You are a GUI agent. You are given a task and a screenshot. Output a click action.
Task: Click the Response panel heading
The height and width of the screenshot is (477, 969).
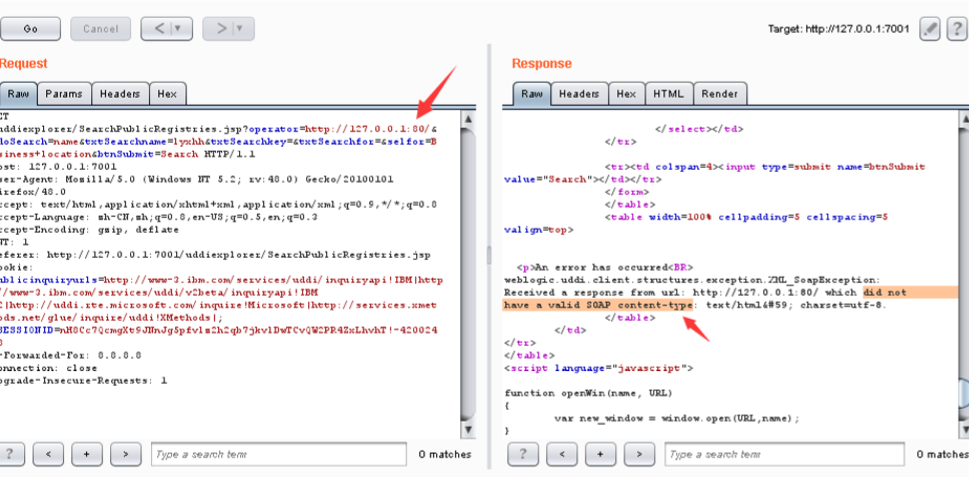point(541,64)
